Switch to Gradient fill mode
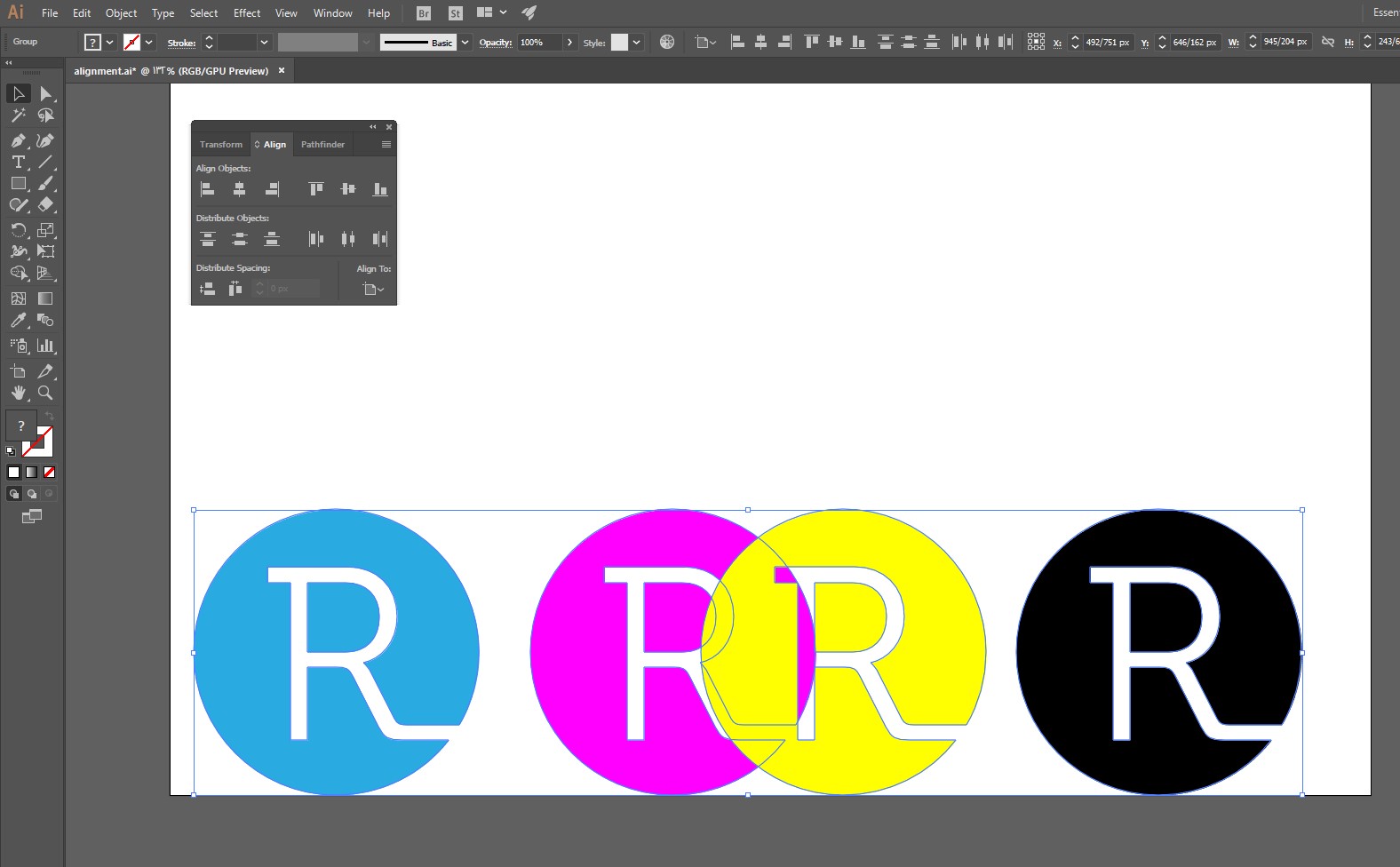Image resolution: width=1400 pixels, height=867 pixels. [x=32, y=473]
